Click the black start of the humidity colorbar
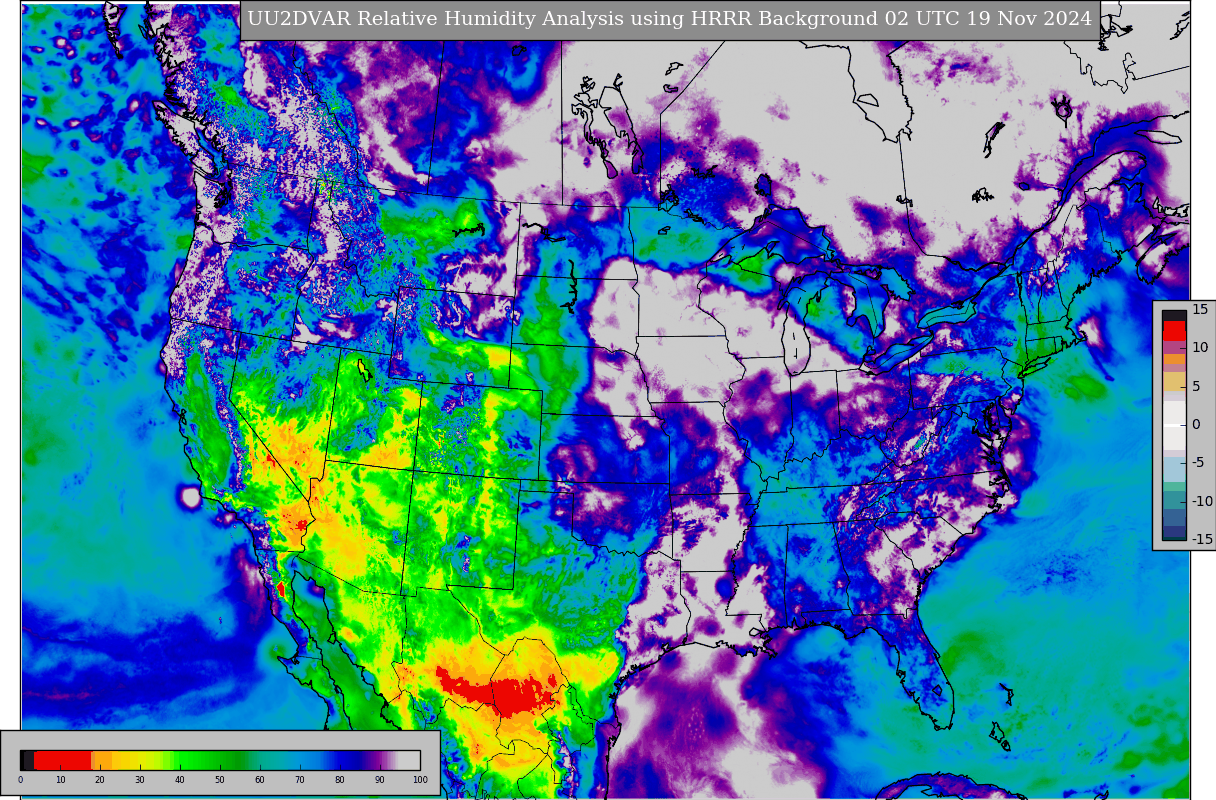This screenshot has height=800, width=1216. click(27, 760)
